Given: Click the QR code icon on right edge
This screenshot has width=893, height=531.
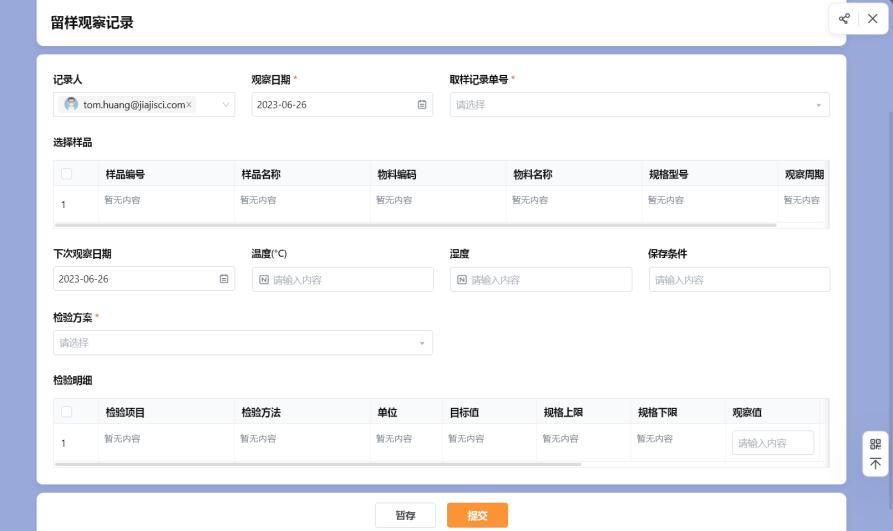Looking at the screenshot, I should click(x=875, y=444).
